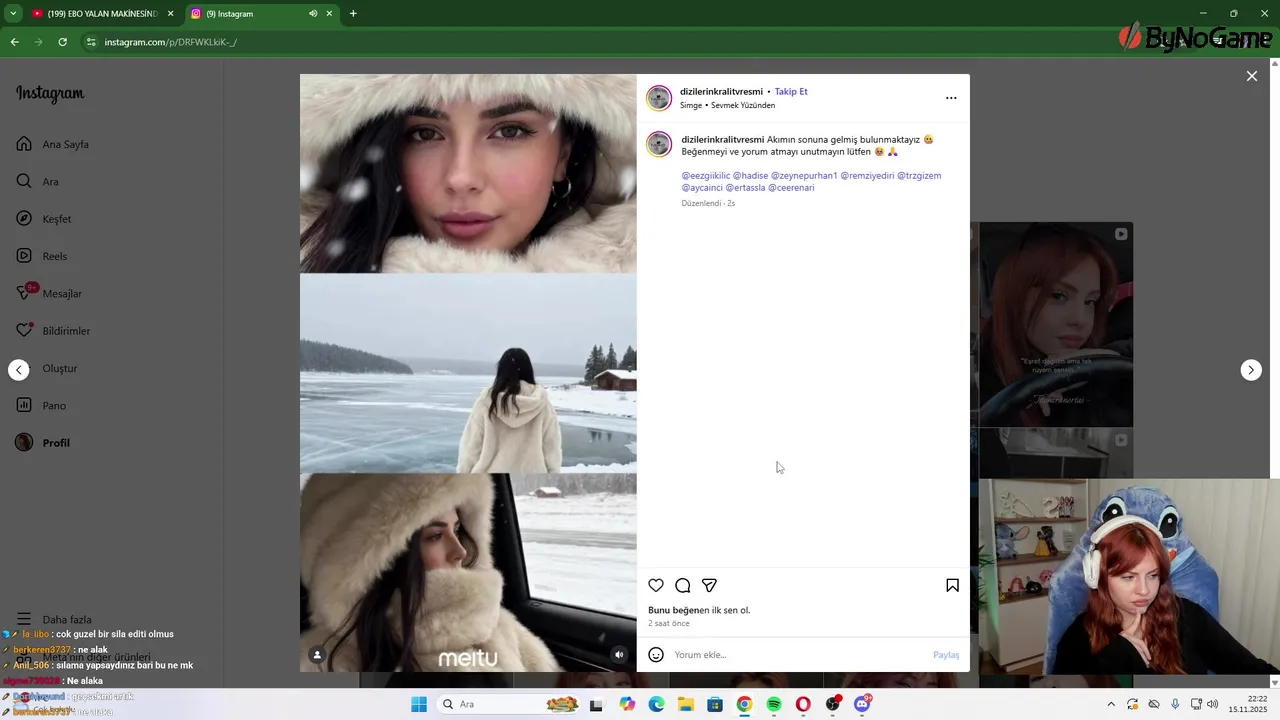
Task: Open Daha fazla hamburger menu
Action: click(54, 619)
